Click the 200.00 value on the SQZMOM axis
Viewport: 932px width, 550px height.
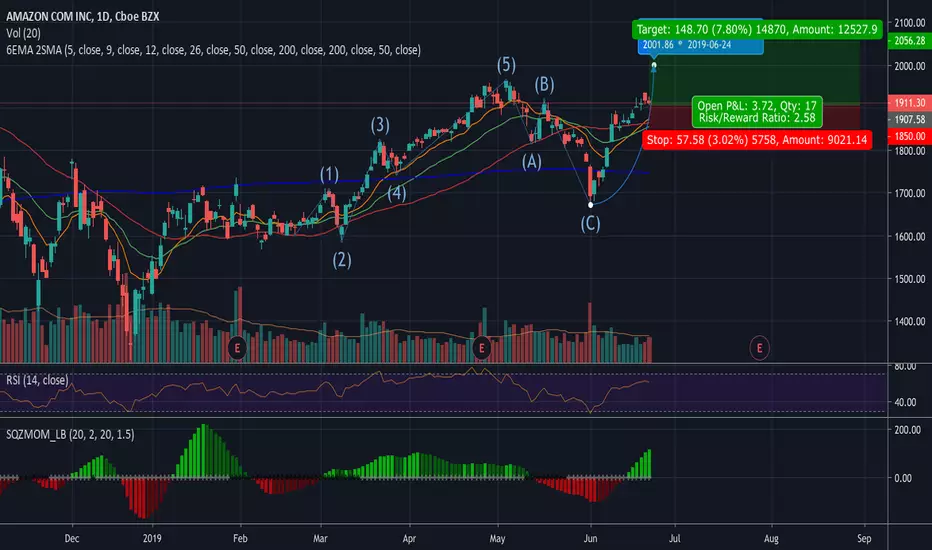click(908, 430)
